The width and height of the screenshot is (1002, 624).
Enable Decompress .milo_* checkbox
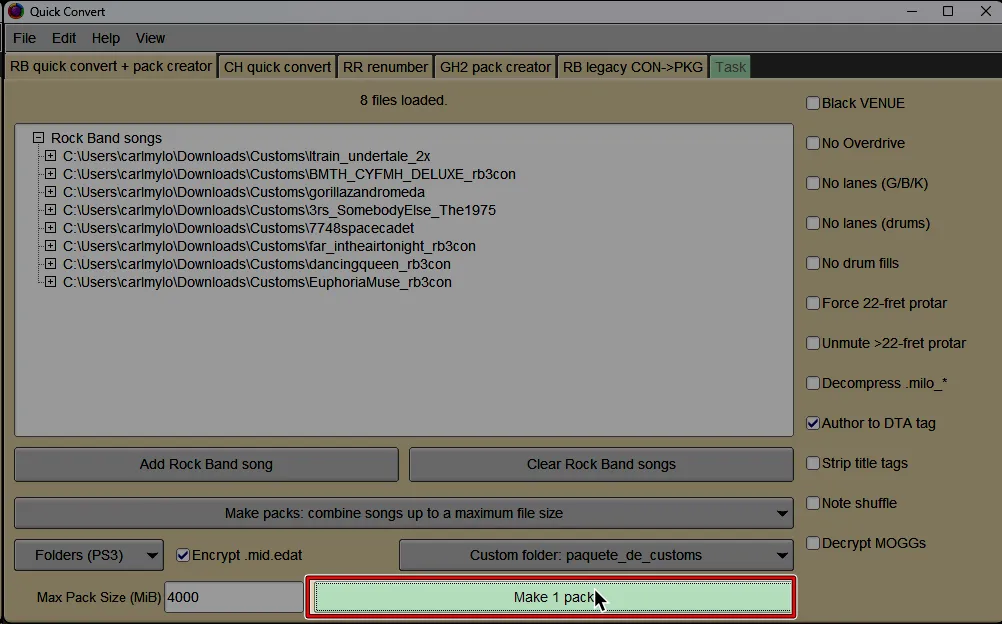click(x=813, y=383)
